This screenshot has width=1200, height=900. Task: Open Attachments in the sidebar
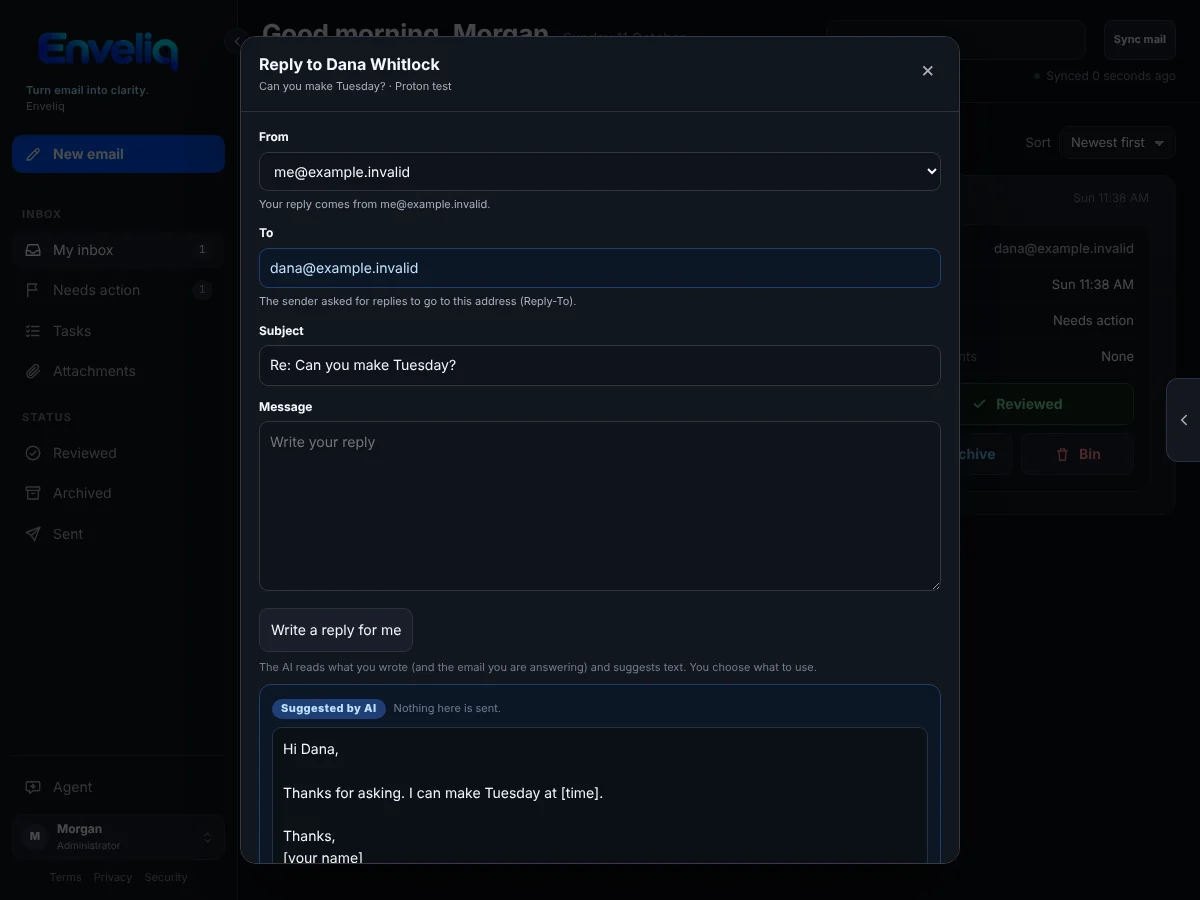(x=118, y=371)
